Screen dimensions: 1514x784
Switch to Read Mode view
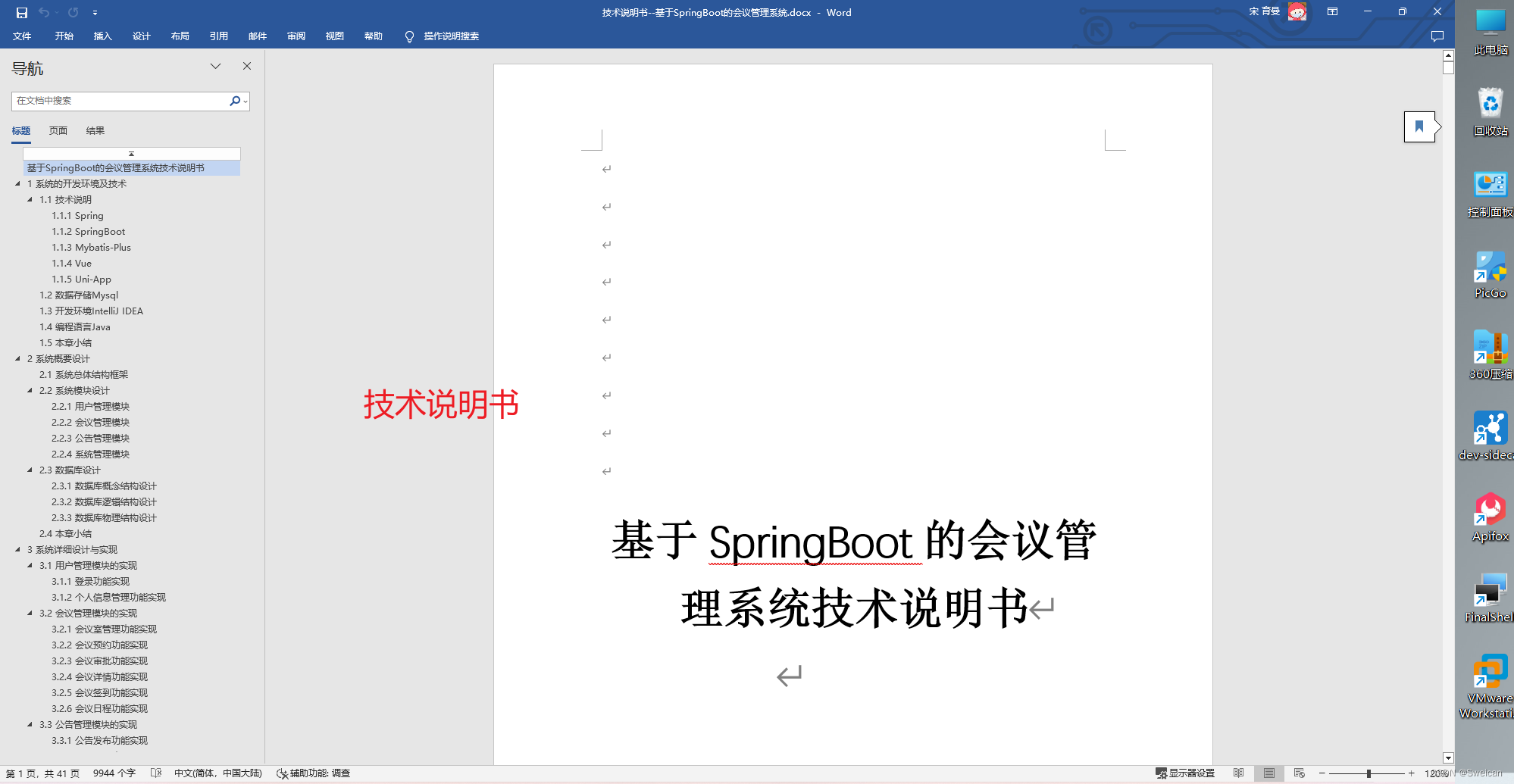tap(1239, 773)
